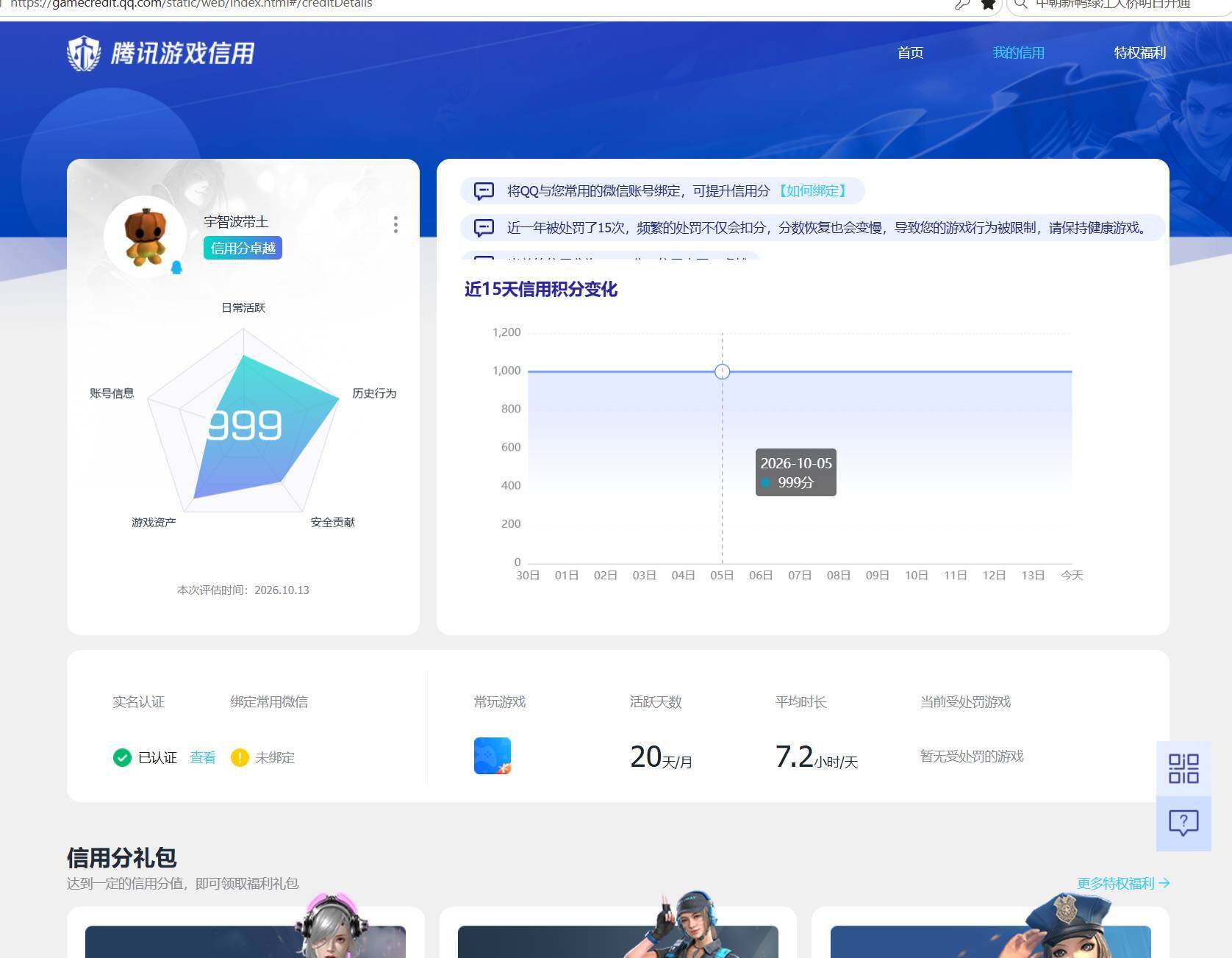Click the key icon in address bar
This screenshot has height=958, width=1232.
962,4
